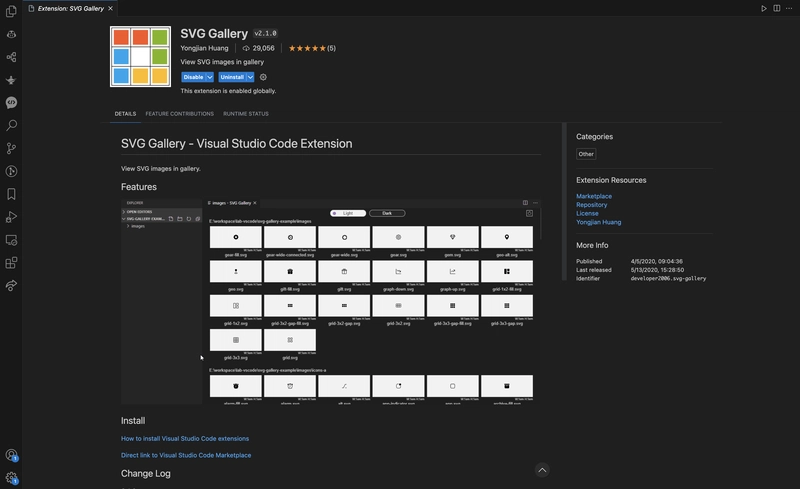Expand the Uninstall dropdown arrow

[250, 77]
